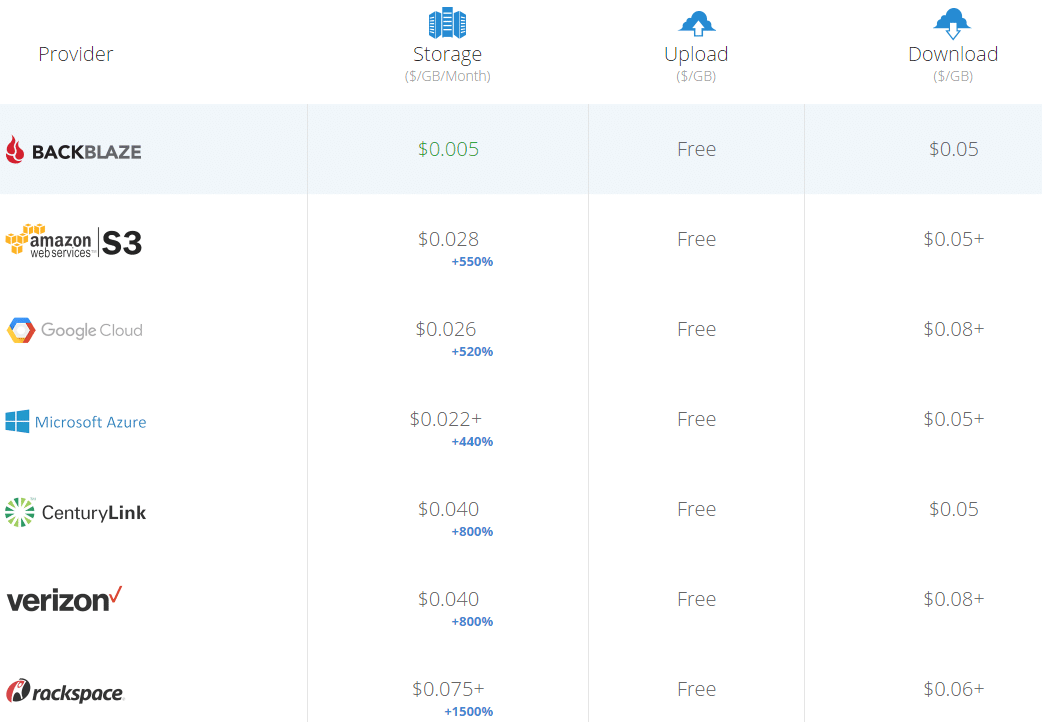
Task: Click Verizon upload Free cell
Action: click(696, 599)
